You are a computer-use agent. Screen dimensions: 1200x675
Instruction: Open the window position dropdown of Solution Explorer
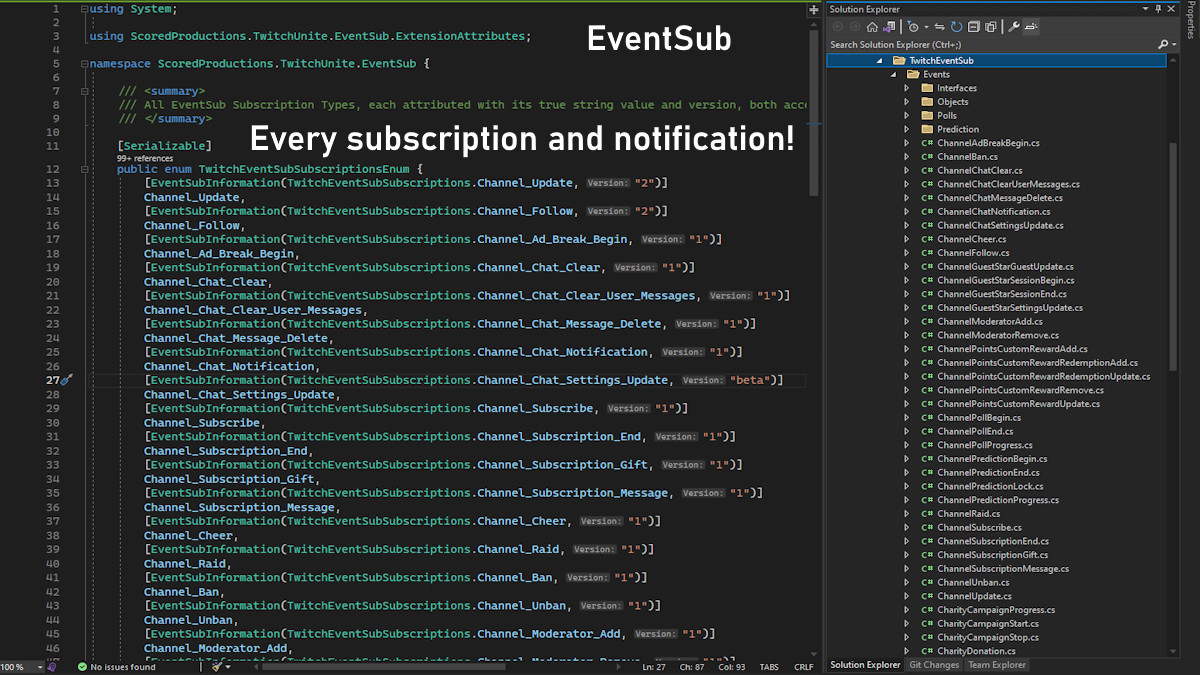[1145, 9]
